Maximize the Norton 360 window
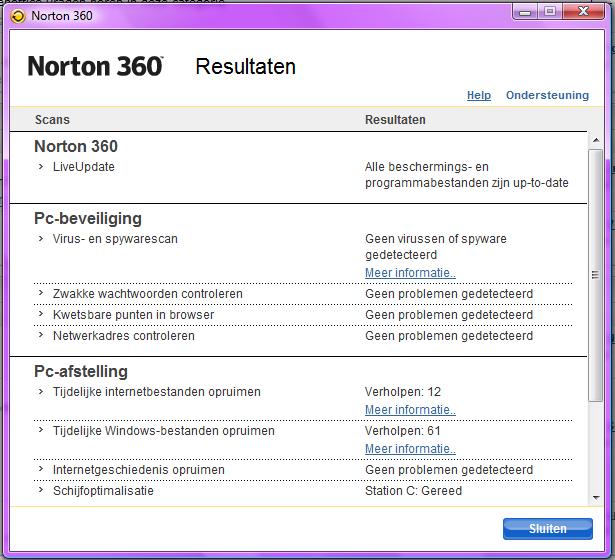Screen dimensions: 615x560 (550, 12)
